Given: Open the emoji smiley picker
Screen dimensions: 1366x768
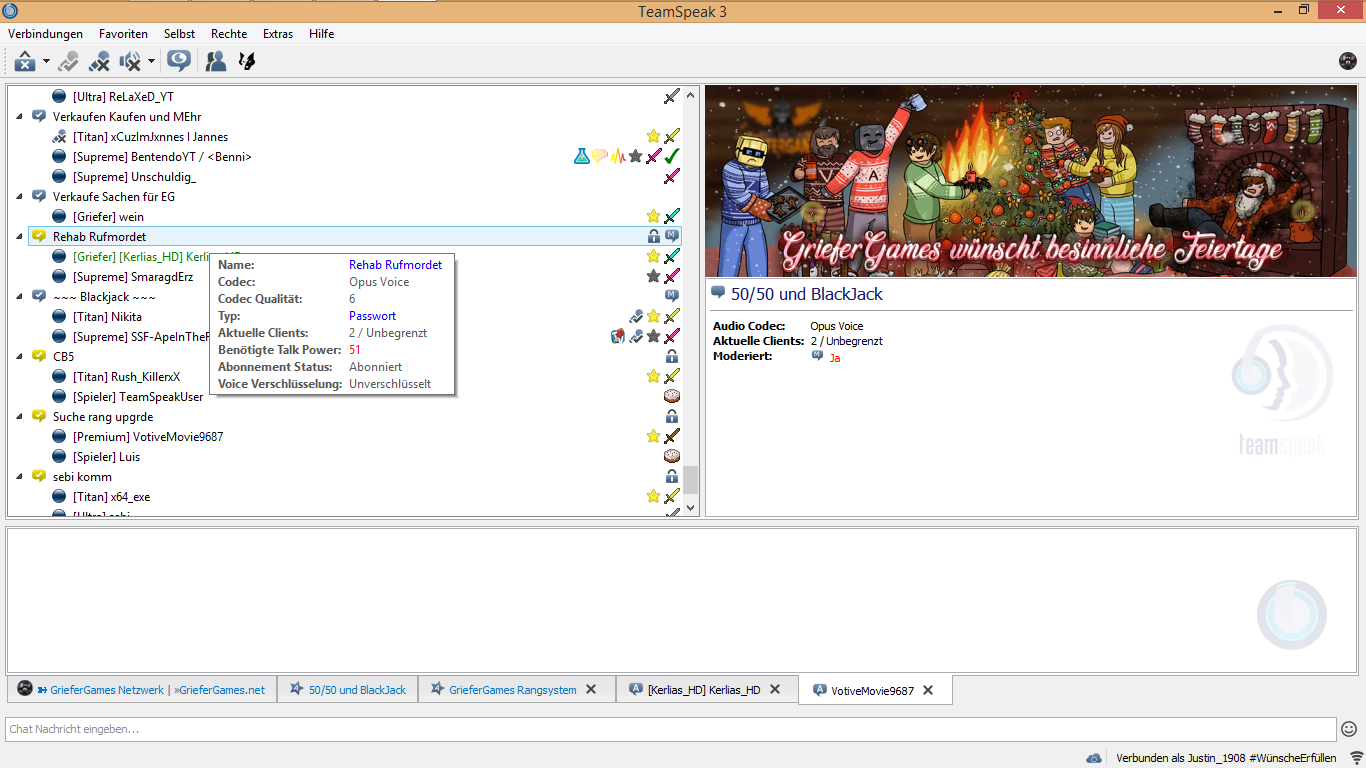Looking at the screenshot, I should coord(1349,729).
